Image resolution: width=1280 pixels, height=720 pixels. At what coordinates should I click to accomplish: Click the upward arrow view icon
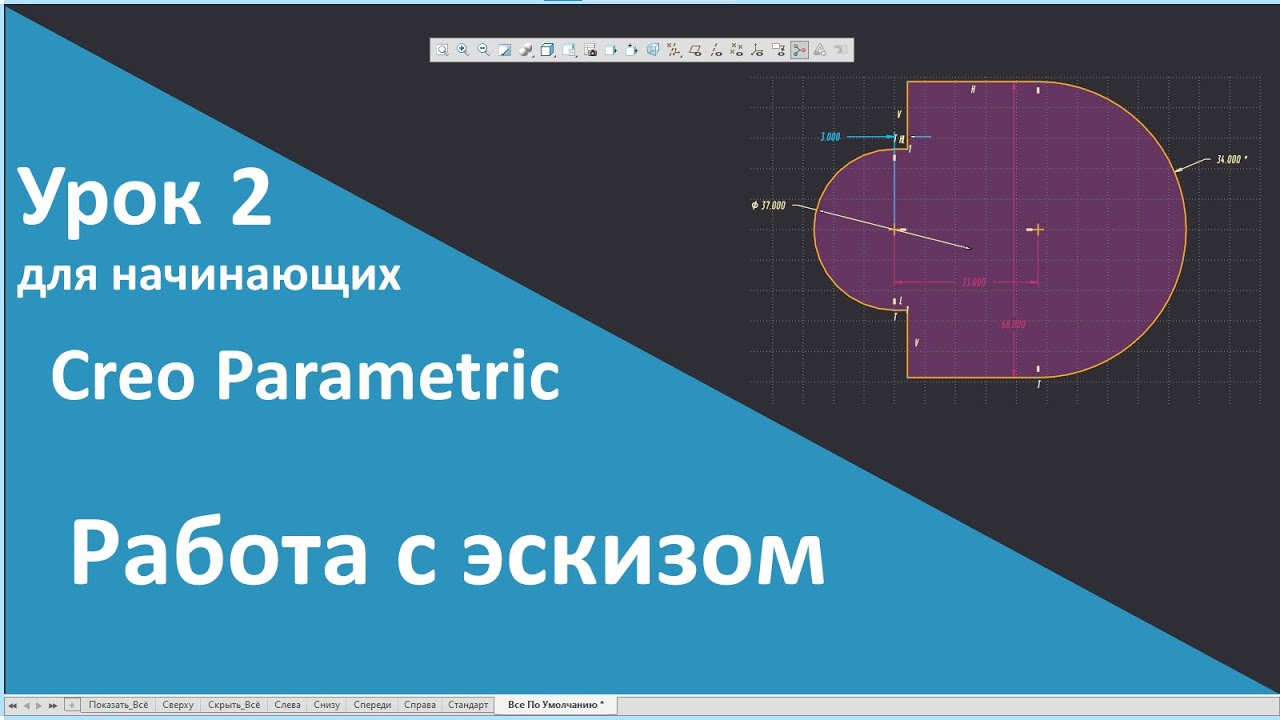coord(631,49)
